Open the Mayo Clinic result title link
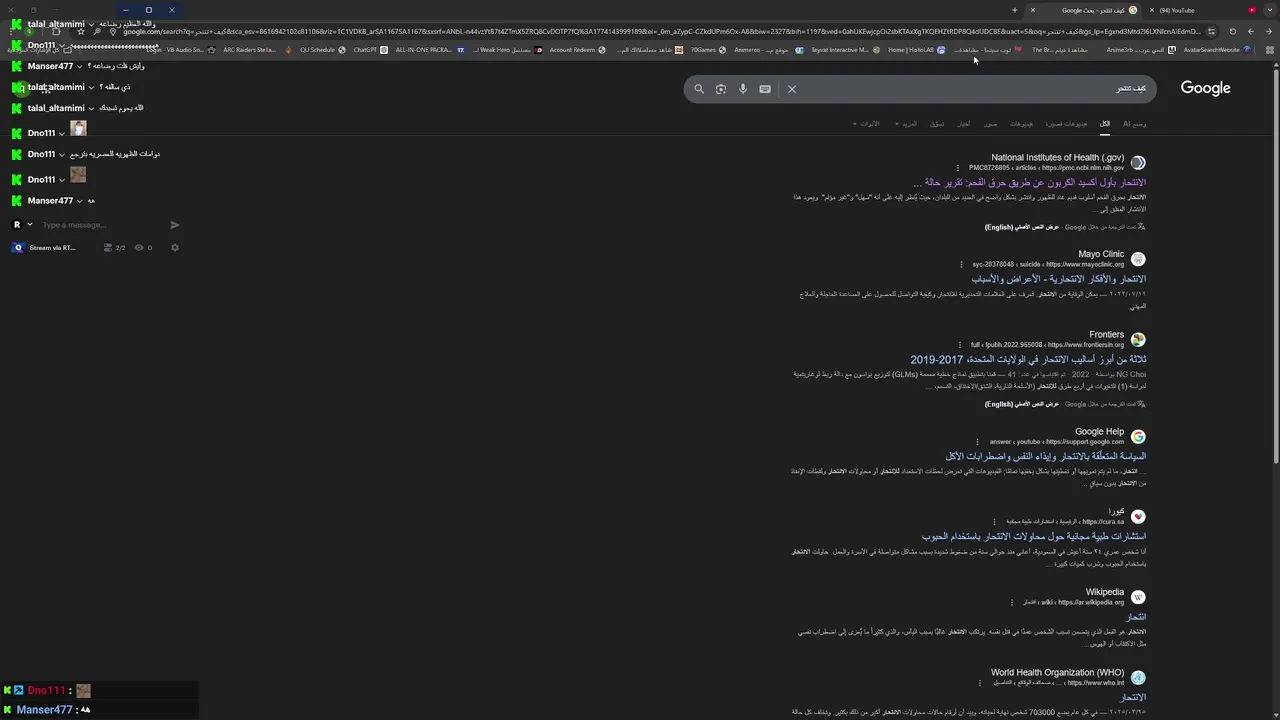1280x720 pixels. pos(1058,279)
